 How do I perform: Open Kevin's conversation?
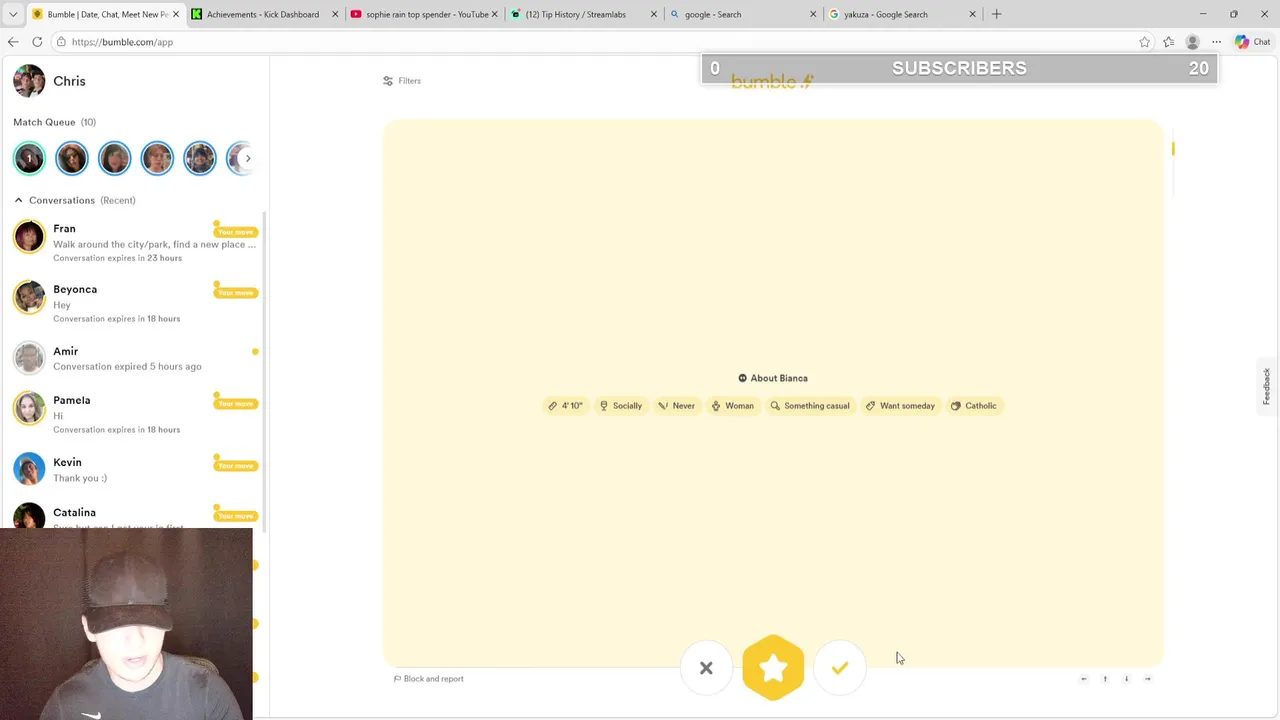pyautogui.click(x=135, y=469)
